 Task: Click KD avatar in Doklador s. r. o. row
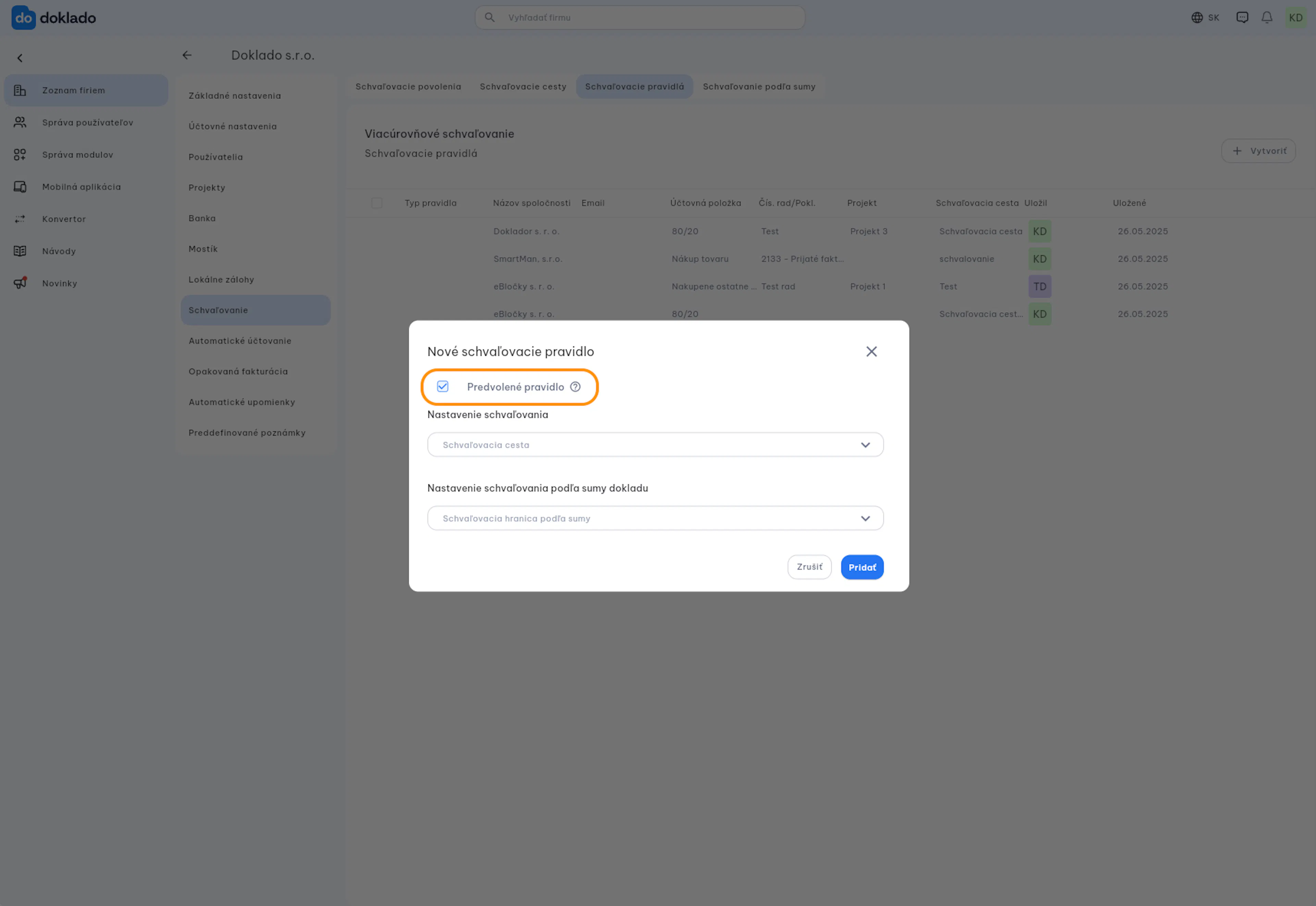[x=1039, y=231]
